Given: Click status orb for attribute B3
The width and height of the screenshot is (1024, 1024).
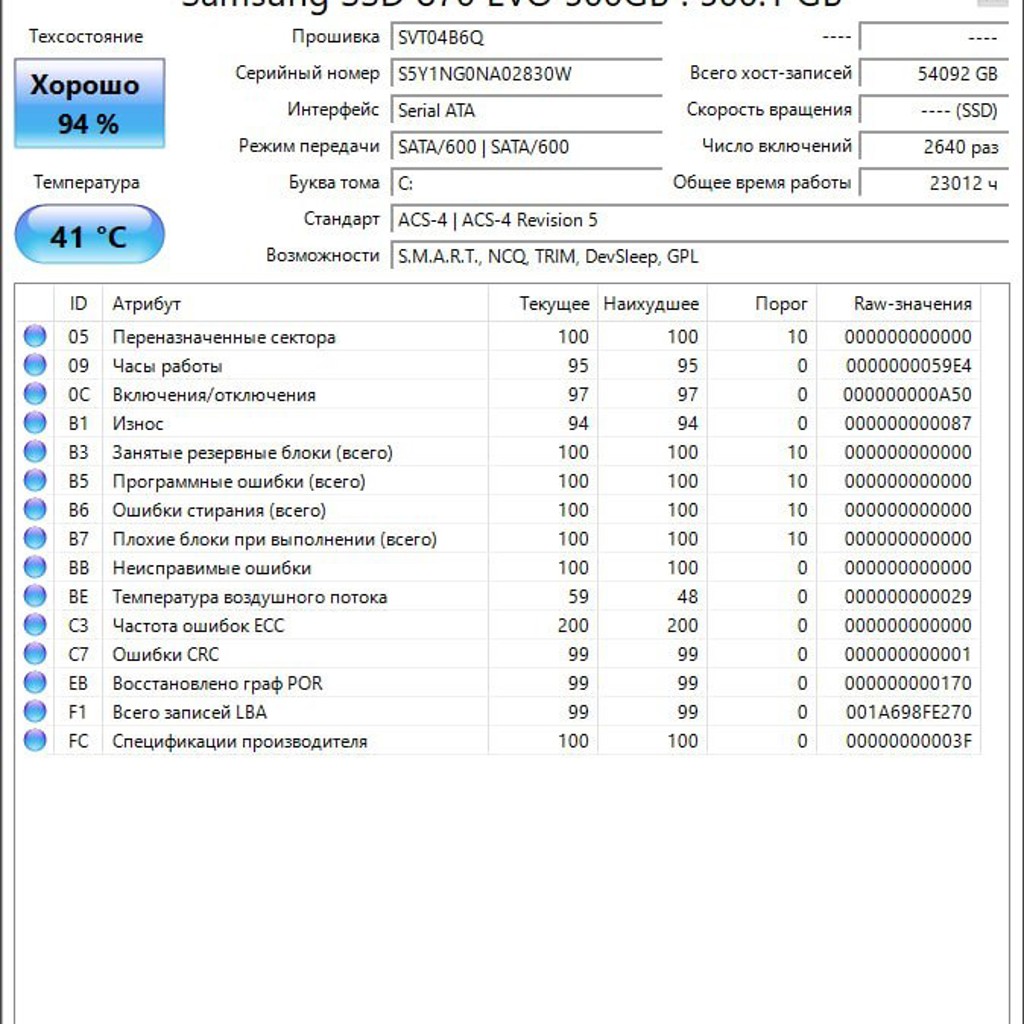Looking at the screenshot, I should point(35,451).
